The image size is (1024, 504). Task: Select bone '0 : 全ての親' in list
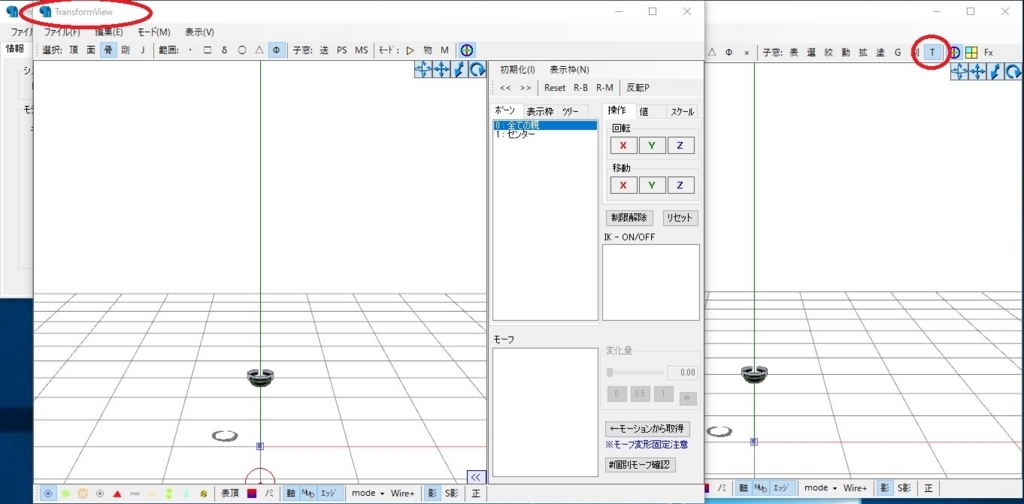[545, 125]
